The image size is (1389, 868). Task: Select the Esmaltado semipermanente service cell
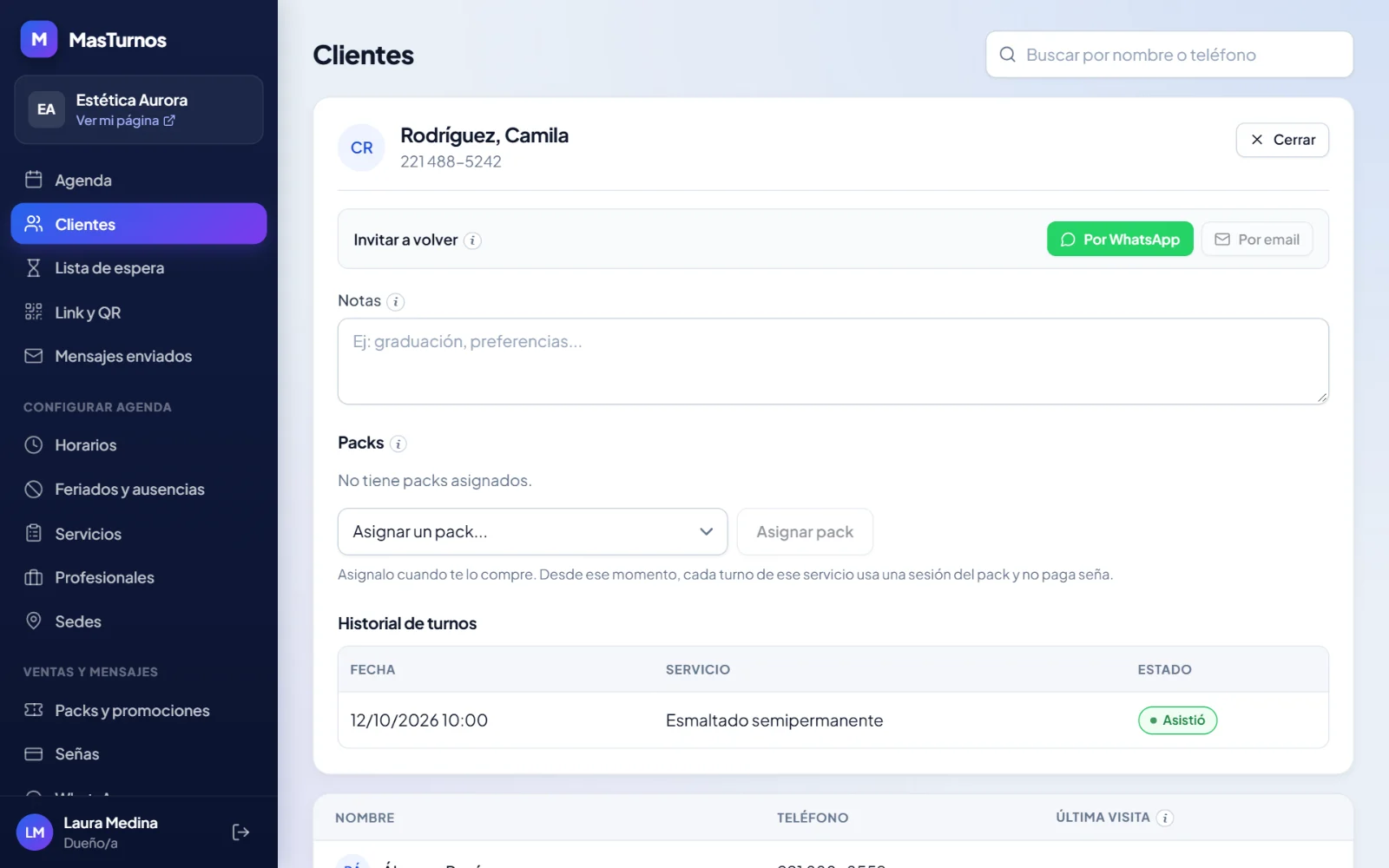(774, 720)
